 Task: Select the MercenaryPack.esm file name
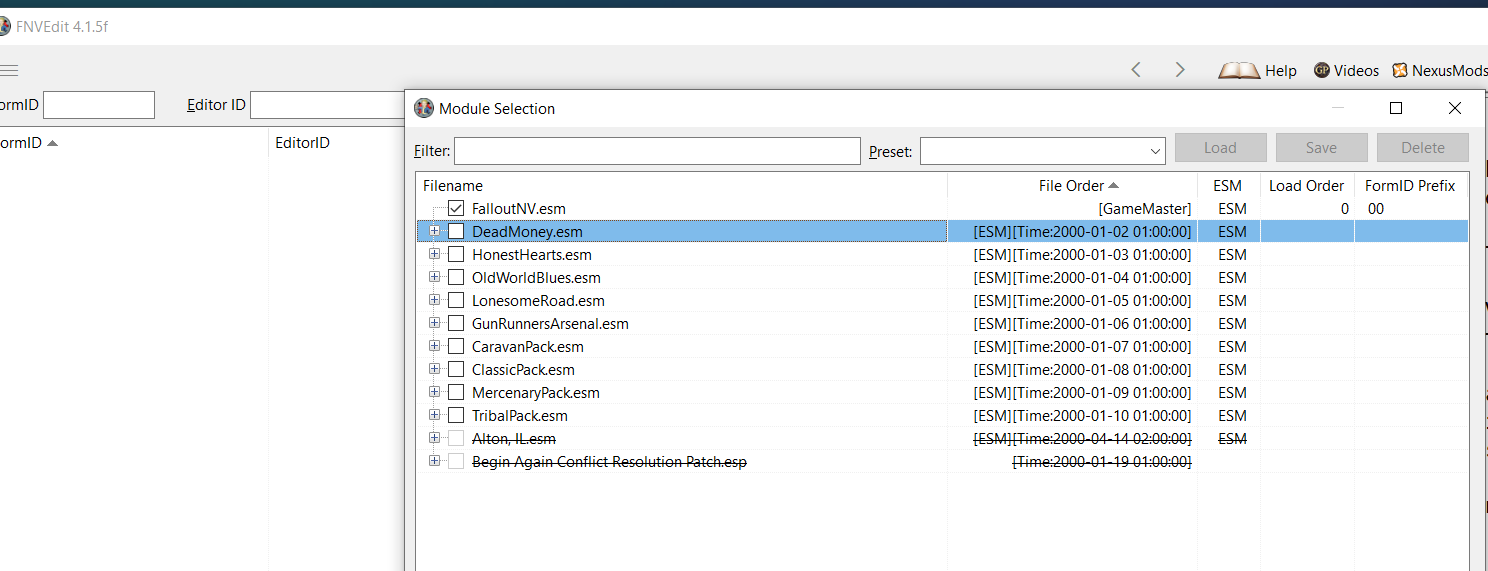536,393
